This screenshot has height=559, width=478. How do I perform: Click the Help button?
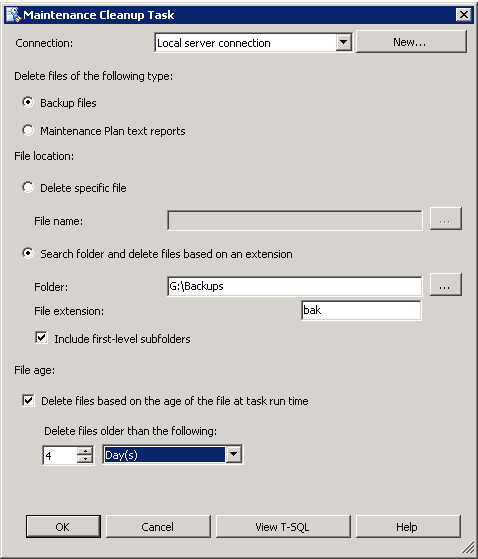coord(408,526)
